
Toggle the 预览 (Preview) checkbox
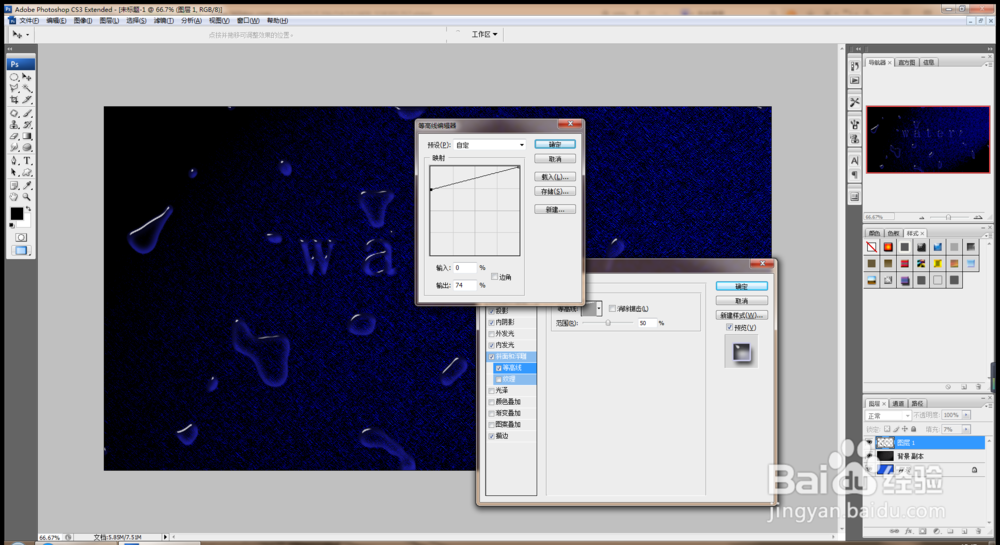coord(730,328)
